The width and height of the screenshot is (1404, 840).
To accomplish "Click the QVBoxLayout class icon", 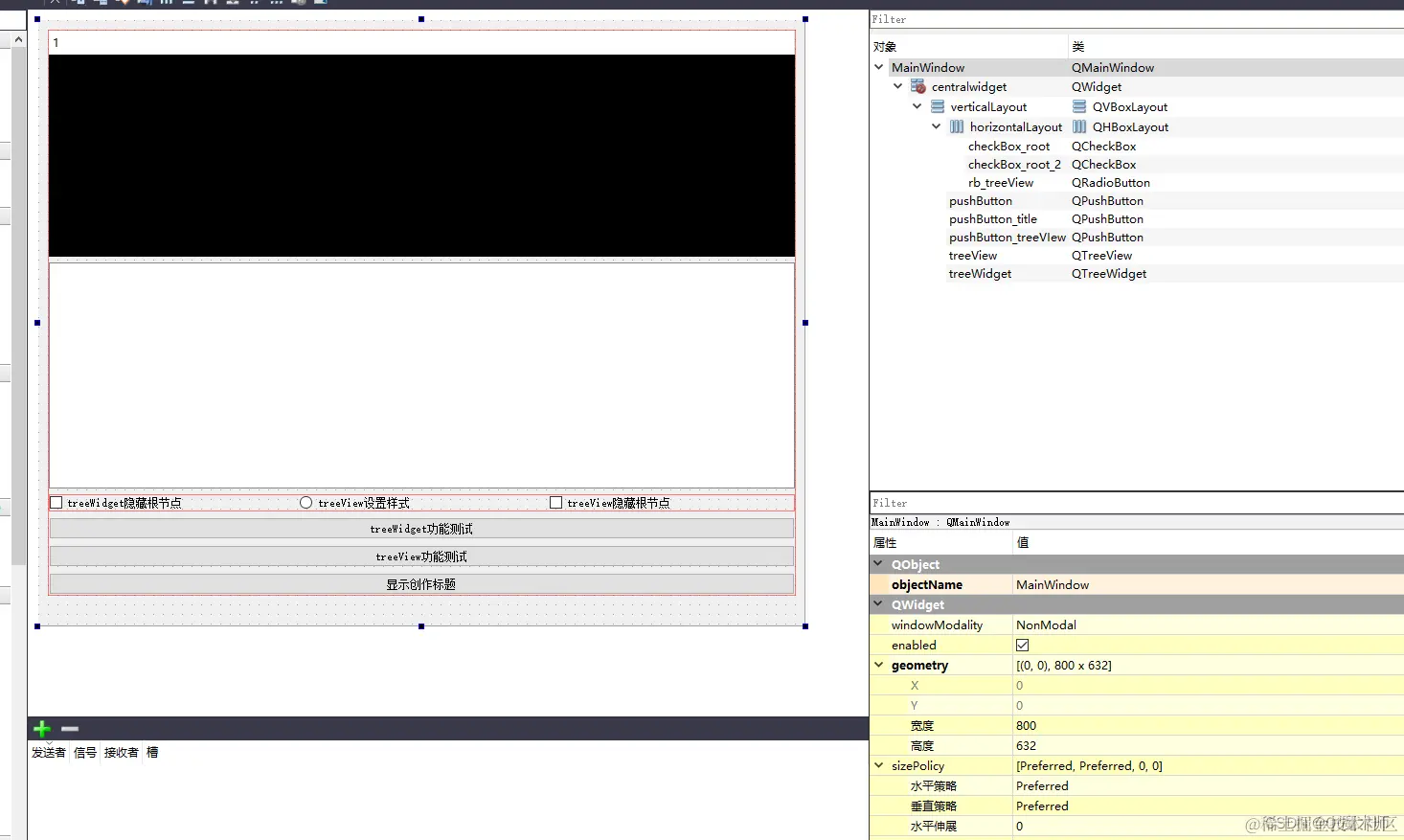I will [x=1079, y=106].
